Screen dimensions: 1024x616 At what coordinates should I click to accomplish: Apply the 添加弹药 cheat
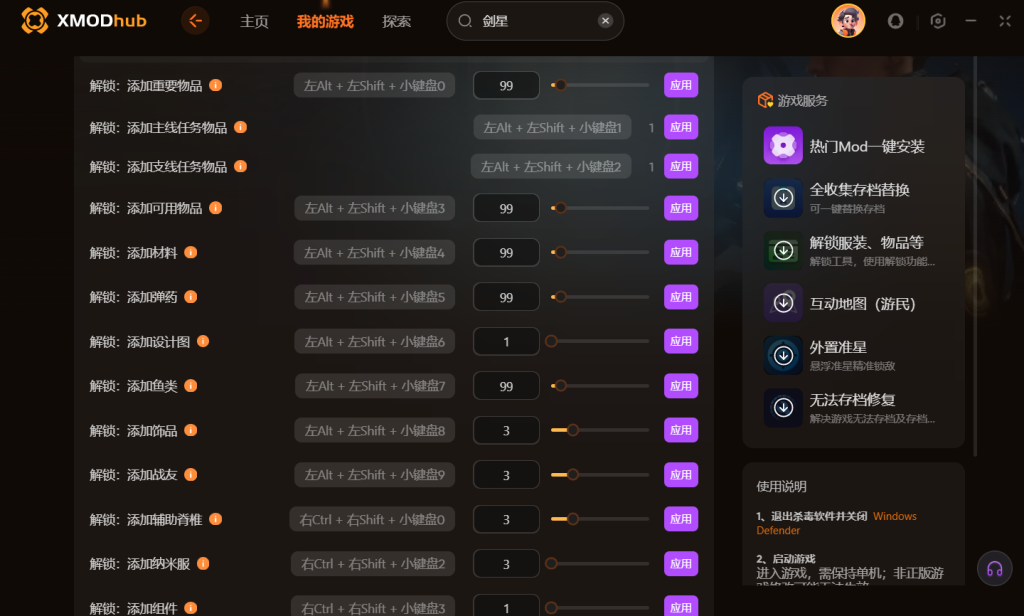(681, 297)
